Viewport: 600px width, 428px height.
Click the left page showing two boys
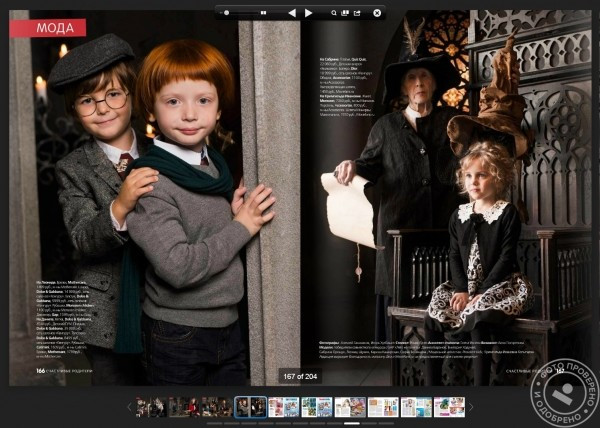(150, 200)
